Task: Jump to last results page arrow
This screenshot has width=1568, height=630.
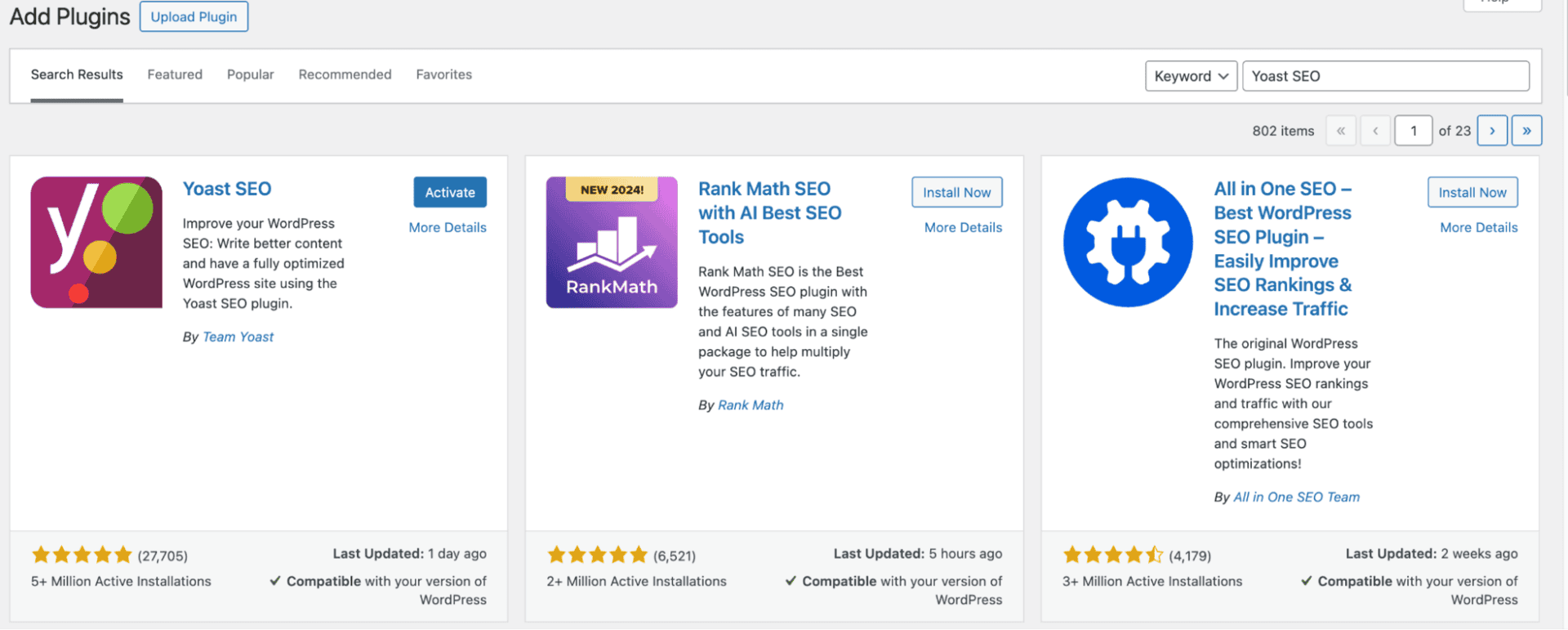Action: coord(1526,131)
